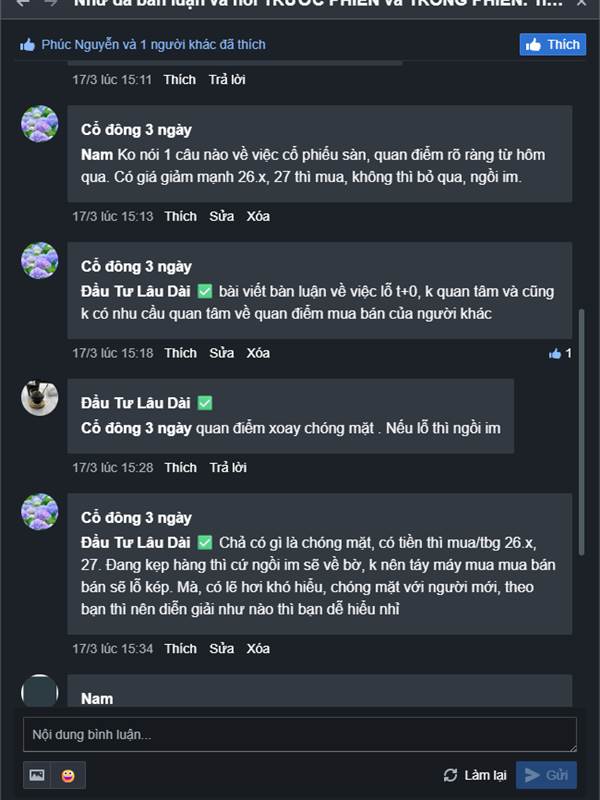Image resolution: width=600 pixels, height=800 pixels.
Task: Click the back arrow at top
Action: pyautogui.click(x=21, y=3)
